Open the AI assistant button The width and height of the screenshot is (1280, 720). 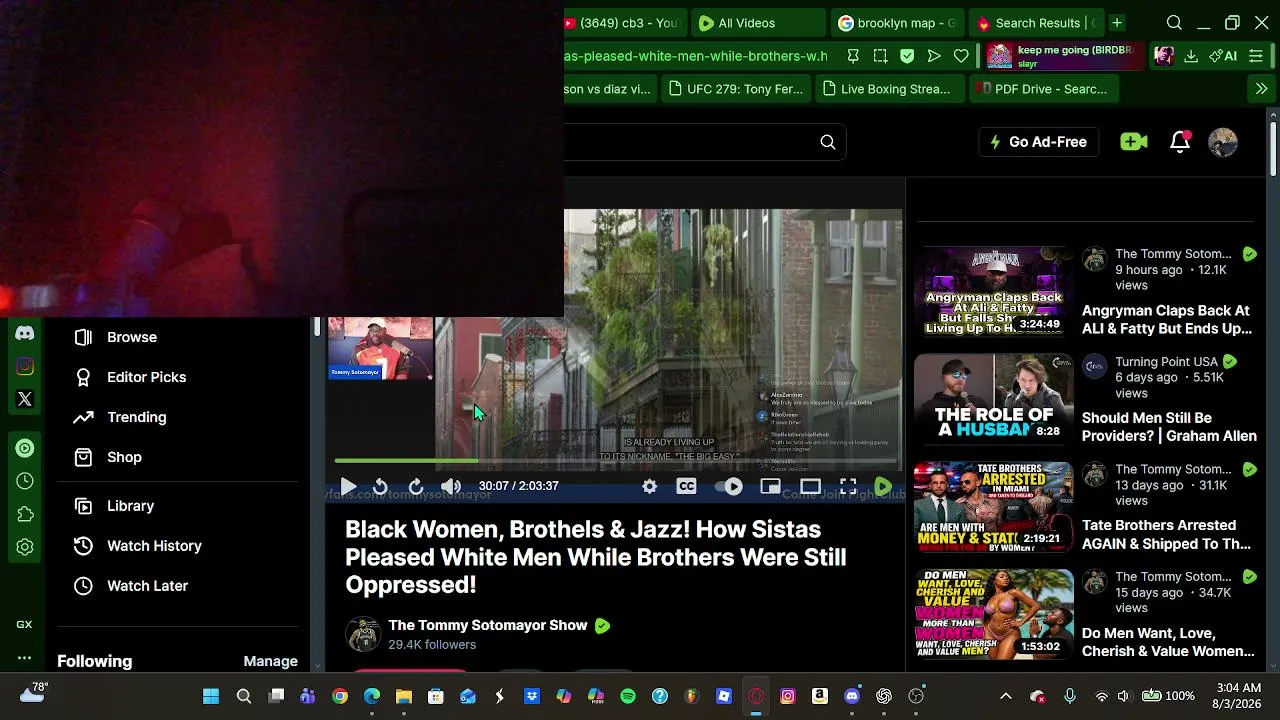1223,56
